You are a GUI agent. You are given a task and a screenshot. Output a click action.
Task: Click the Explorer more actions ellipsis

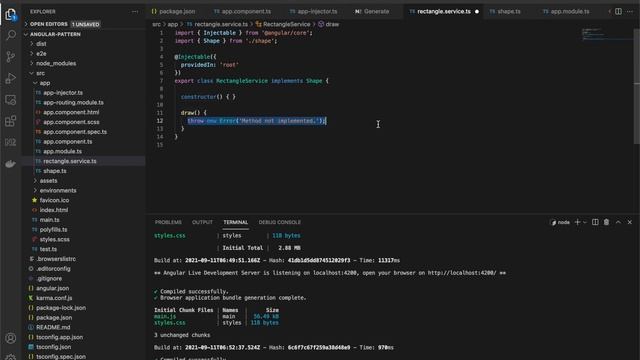point(135,12)
